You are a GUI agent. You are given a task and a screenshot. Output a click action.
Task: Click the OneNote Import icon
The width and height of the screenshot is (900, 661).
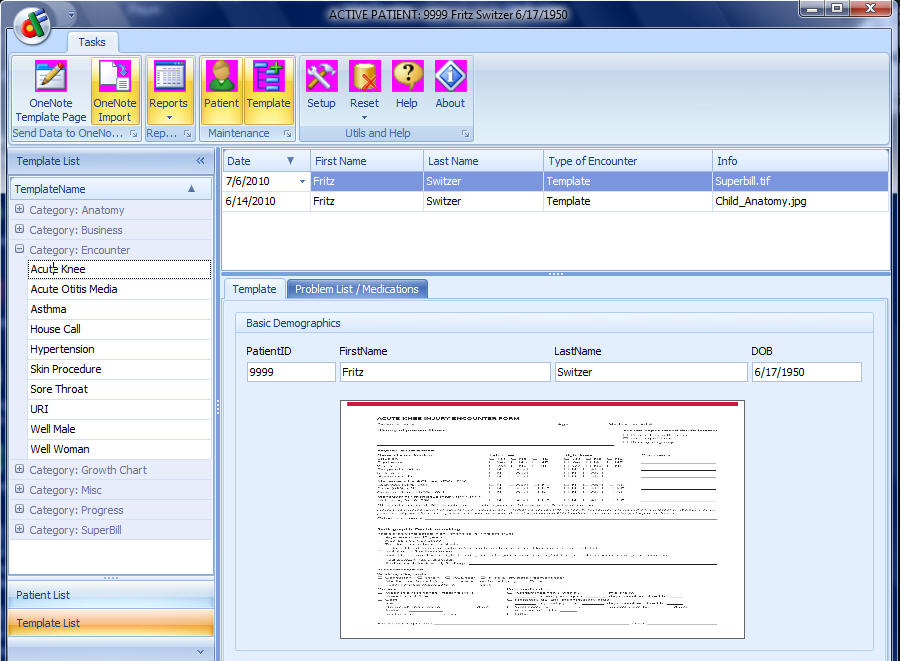pos(115,78)
